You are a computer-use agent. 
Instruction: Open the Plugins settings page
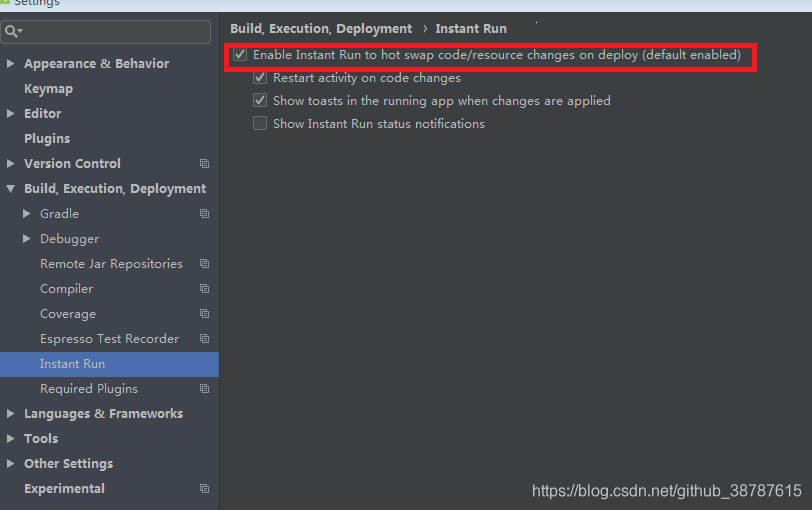(47, 139)
